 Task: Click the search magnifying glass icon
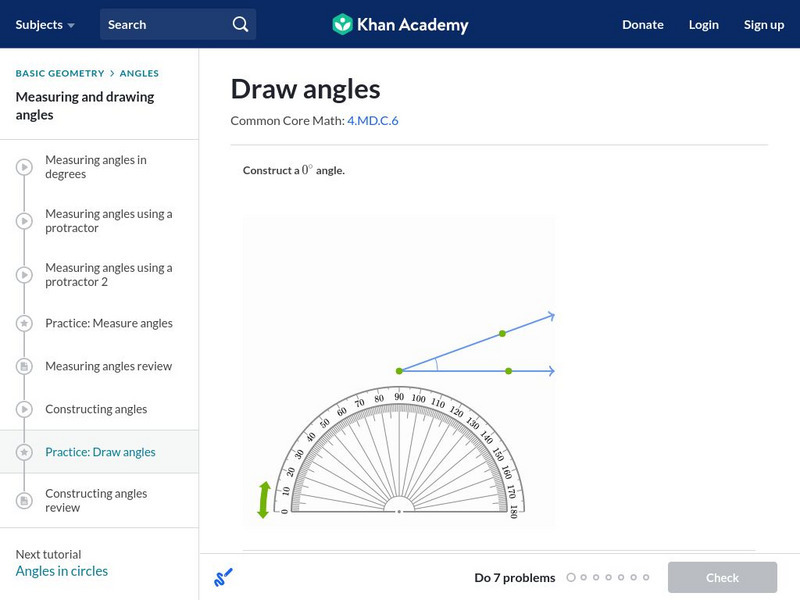point(240,24)
